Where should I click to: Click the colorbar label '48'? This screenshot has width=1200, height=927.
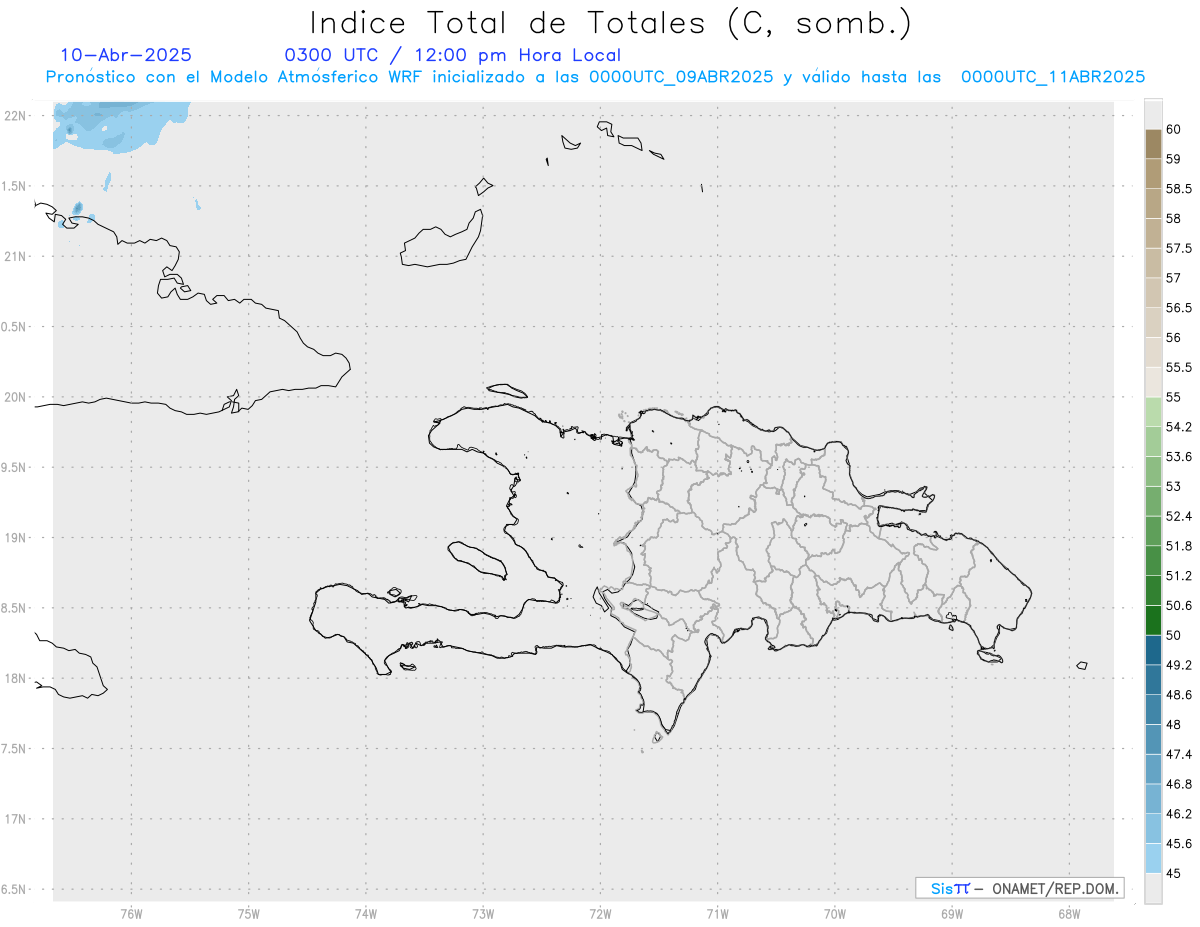tap(1173, 724)
